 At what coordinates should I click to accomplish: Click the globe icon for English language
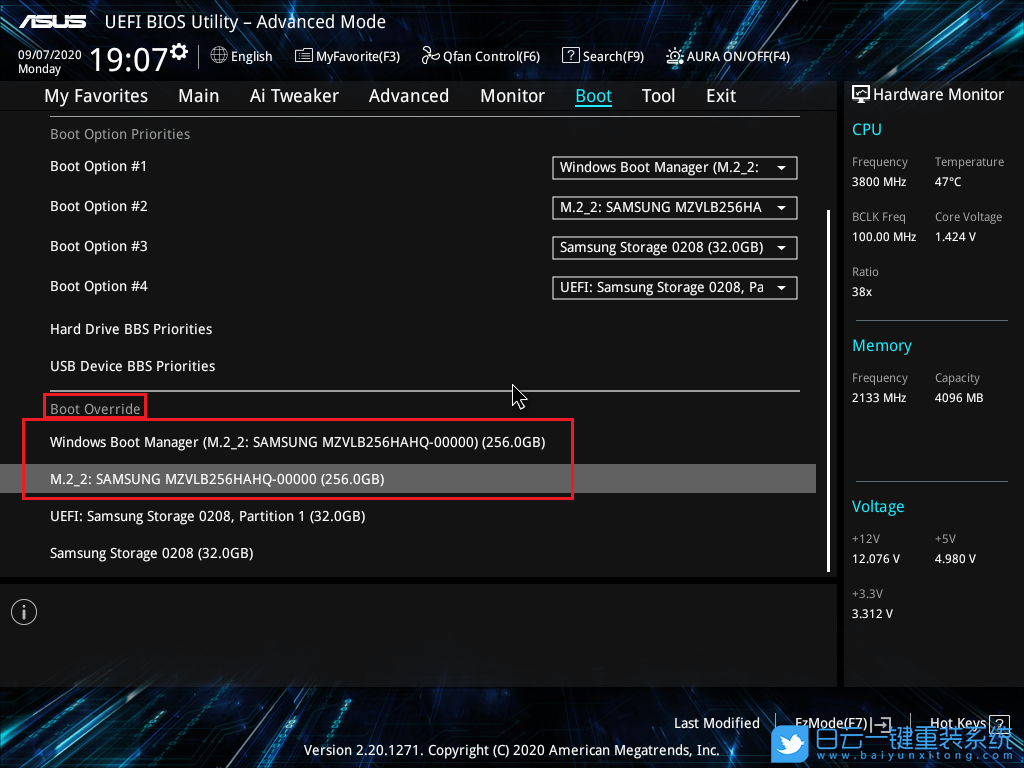click(x=219, y=56)
